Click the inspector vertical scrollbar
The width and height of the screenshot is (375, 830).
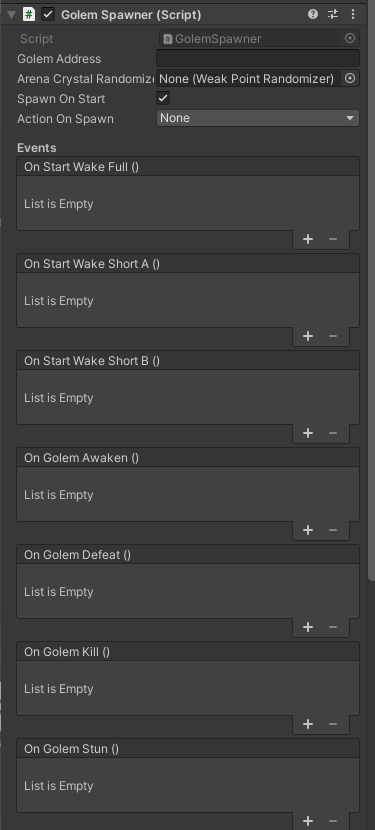tap(371, 291)
